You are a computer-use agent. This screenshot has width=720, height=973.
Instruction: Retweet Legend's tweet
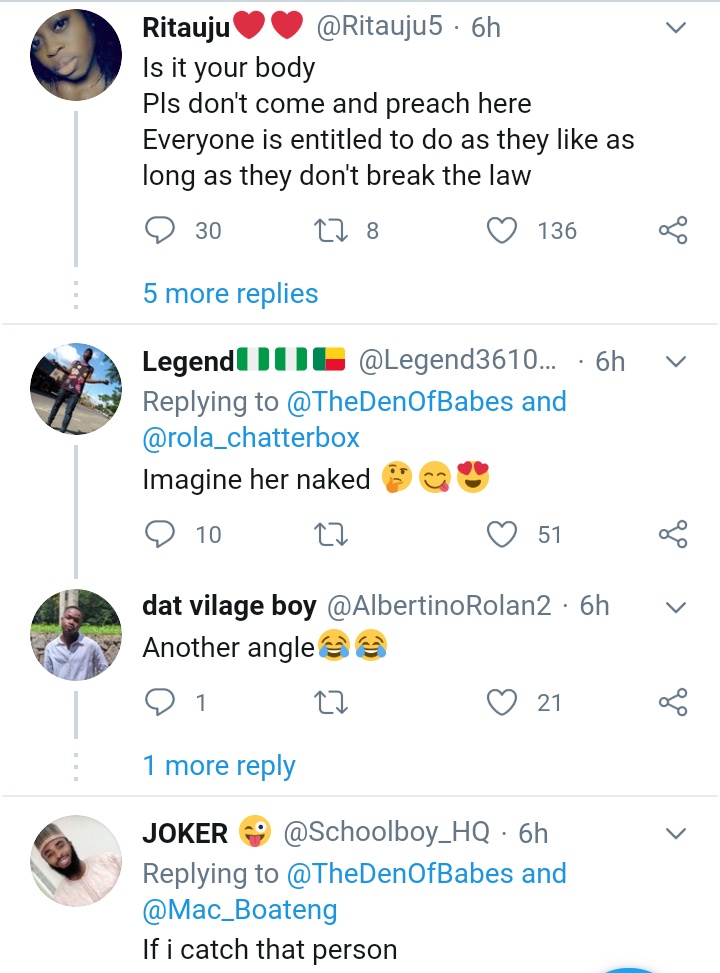point(328,535)
